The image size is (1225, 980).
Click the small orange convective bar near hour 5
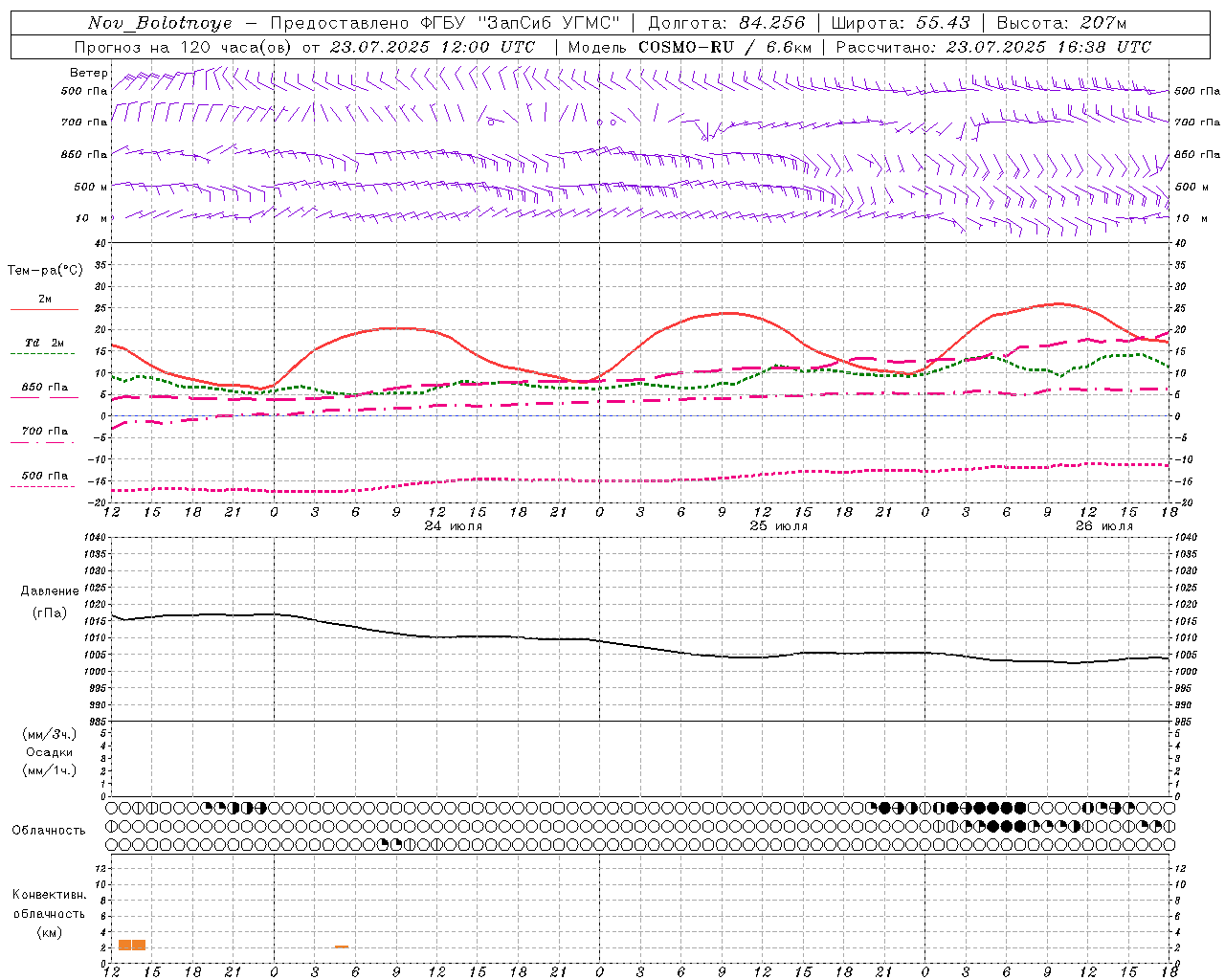pos(342,947)
